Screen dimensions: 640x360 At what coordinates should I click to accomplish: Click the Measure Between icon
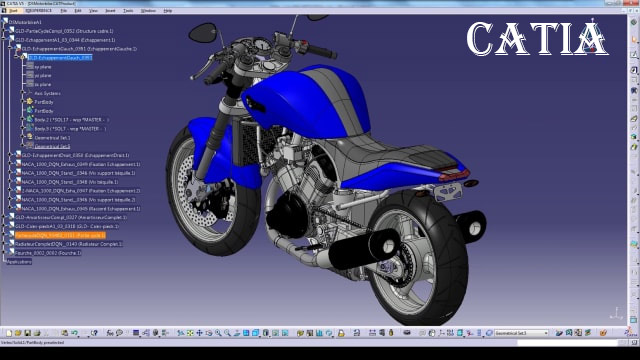tap(372, 333)
